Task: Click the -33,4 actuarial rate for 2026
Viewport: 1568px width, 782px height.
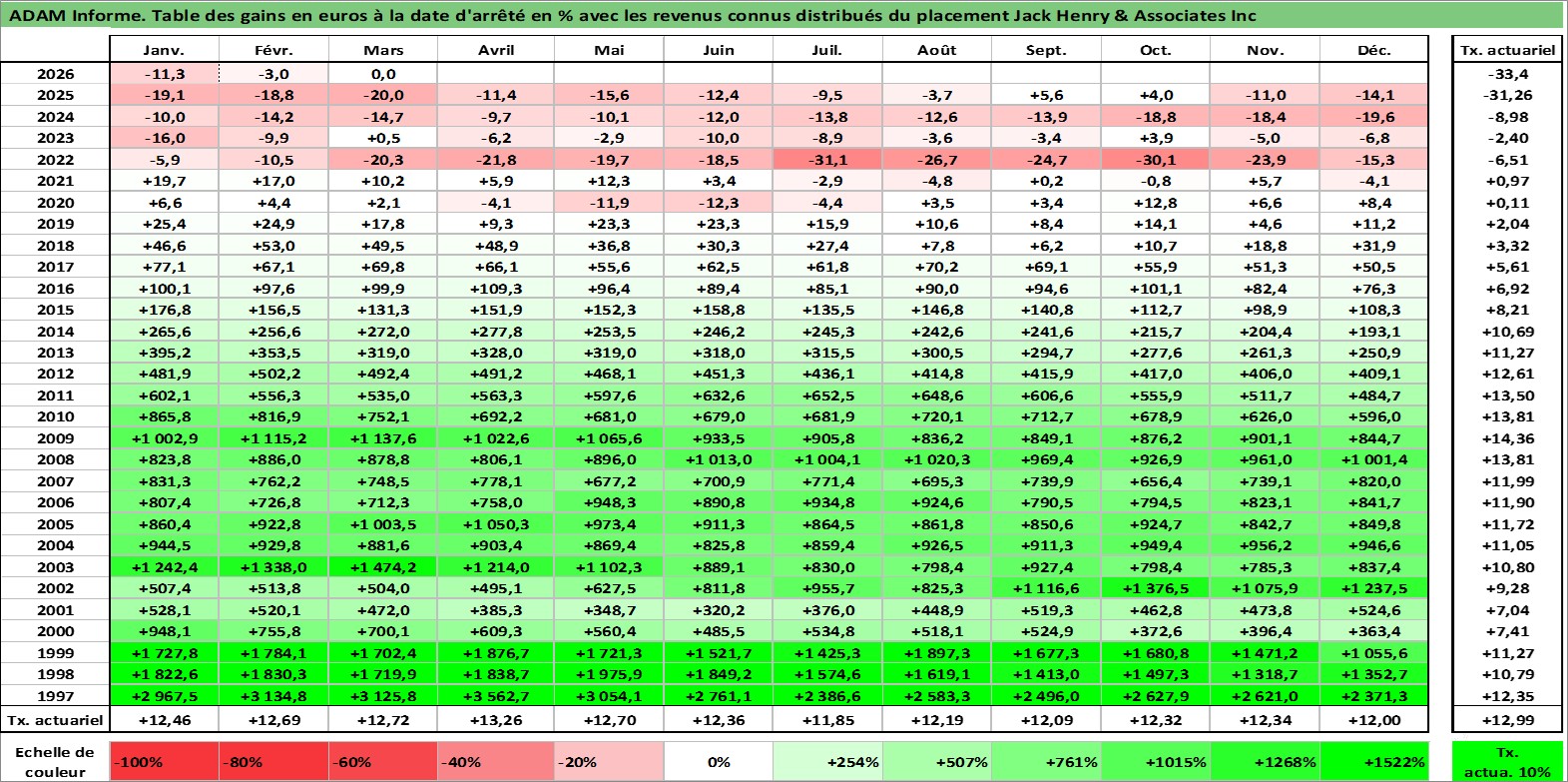Action: pyautogui.click(x=1507, y=74)
